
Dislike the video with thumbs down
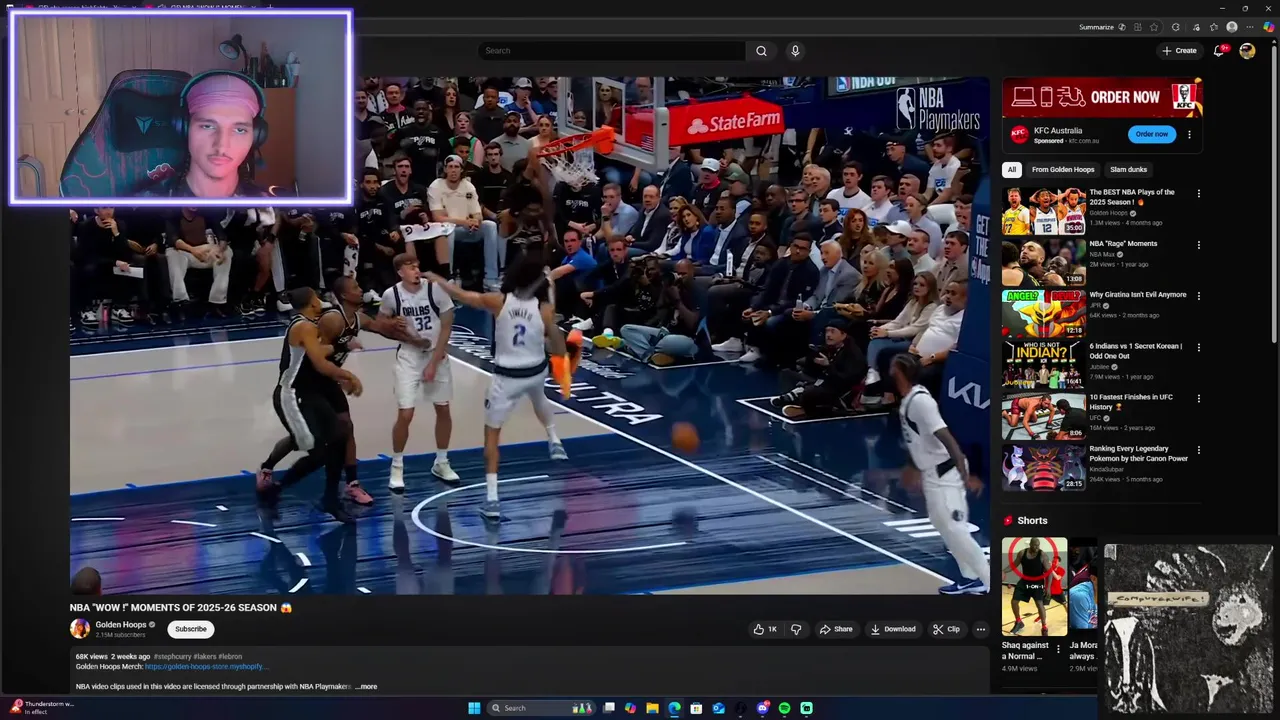pos(796,629)
